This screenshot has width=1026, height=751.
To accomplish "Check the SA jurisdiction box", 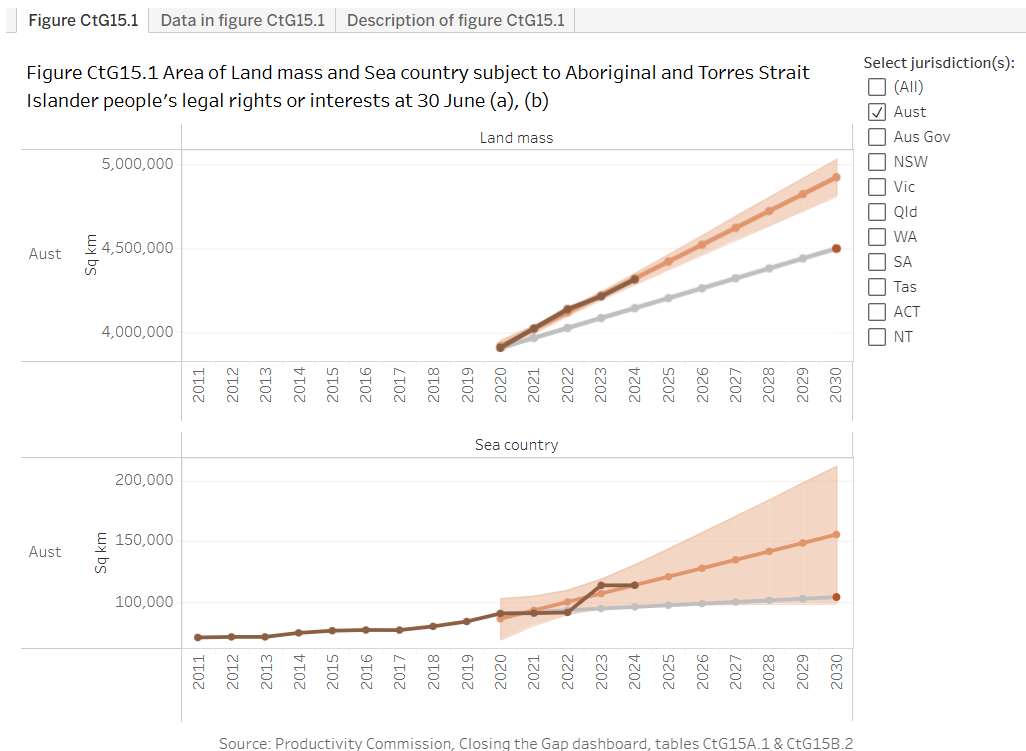I will [x=877, y=262].
